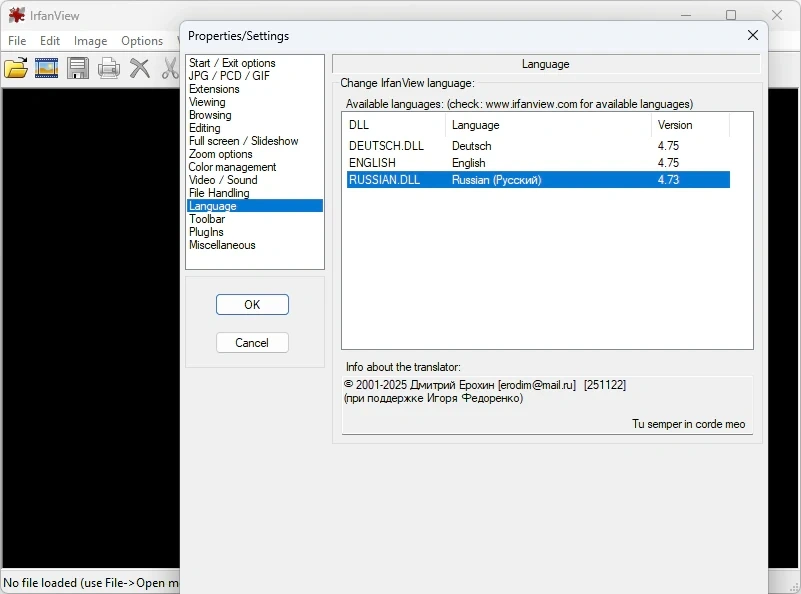The image size is (801, 594).
Task: Click version 4.75 in the ENGLISH row
Action: click(668, 163)
